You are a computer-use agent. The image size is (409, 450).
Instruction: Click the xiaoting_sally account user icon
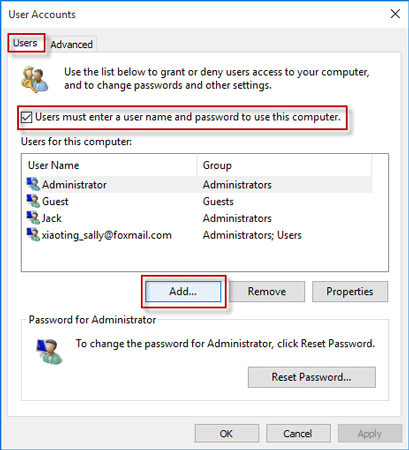click(33, 234)
